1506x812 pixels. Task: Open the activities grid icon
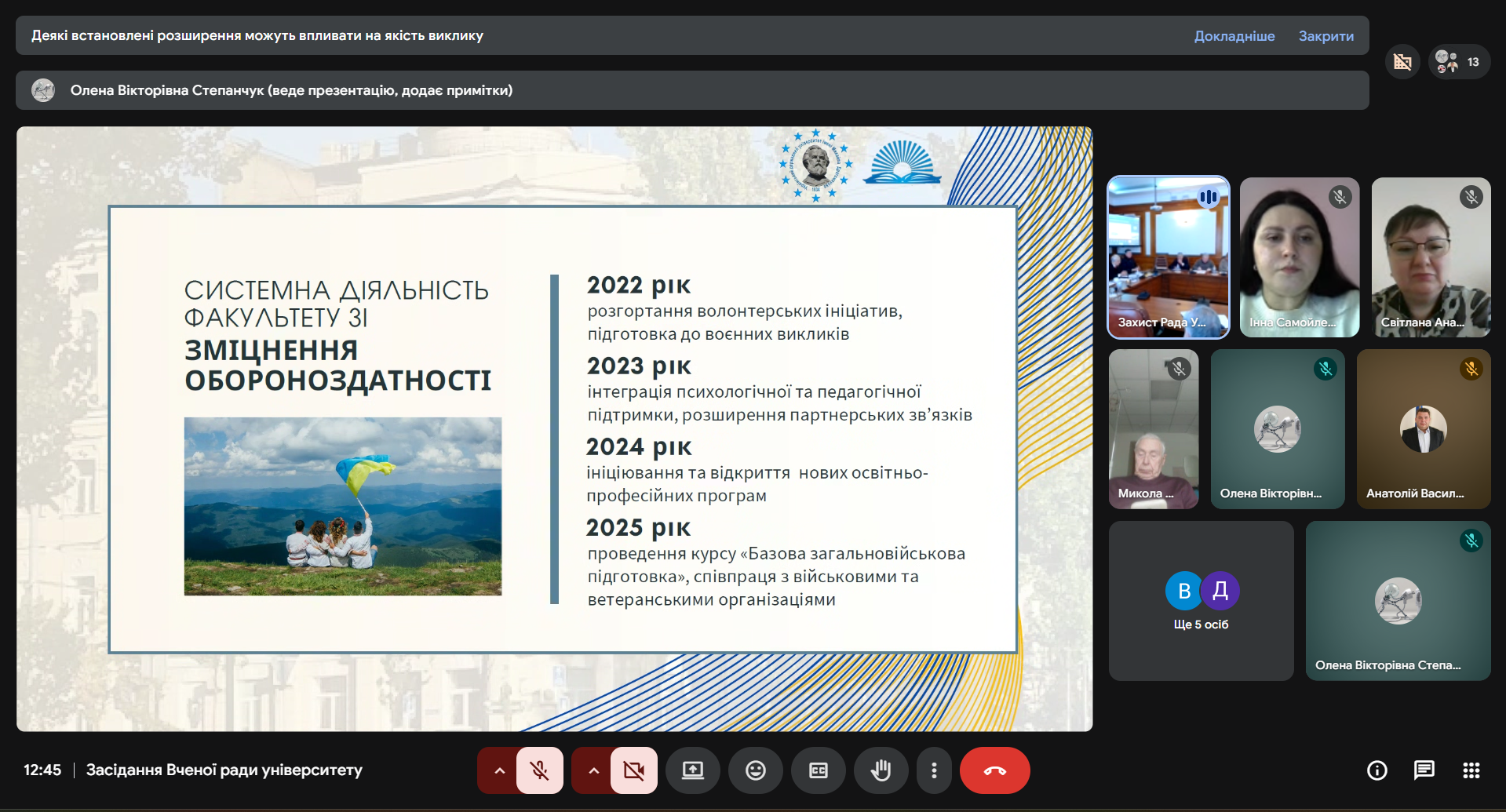(1474, 770)
